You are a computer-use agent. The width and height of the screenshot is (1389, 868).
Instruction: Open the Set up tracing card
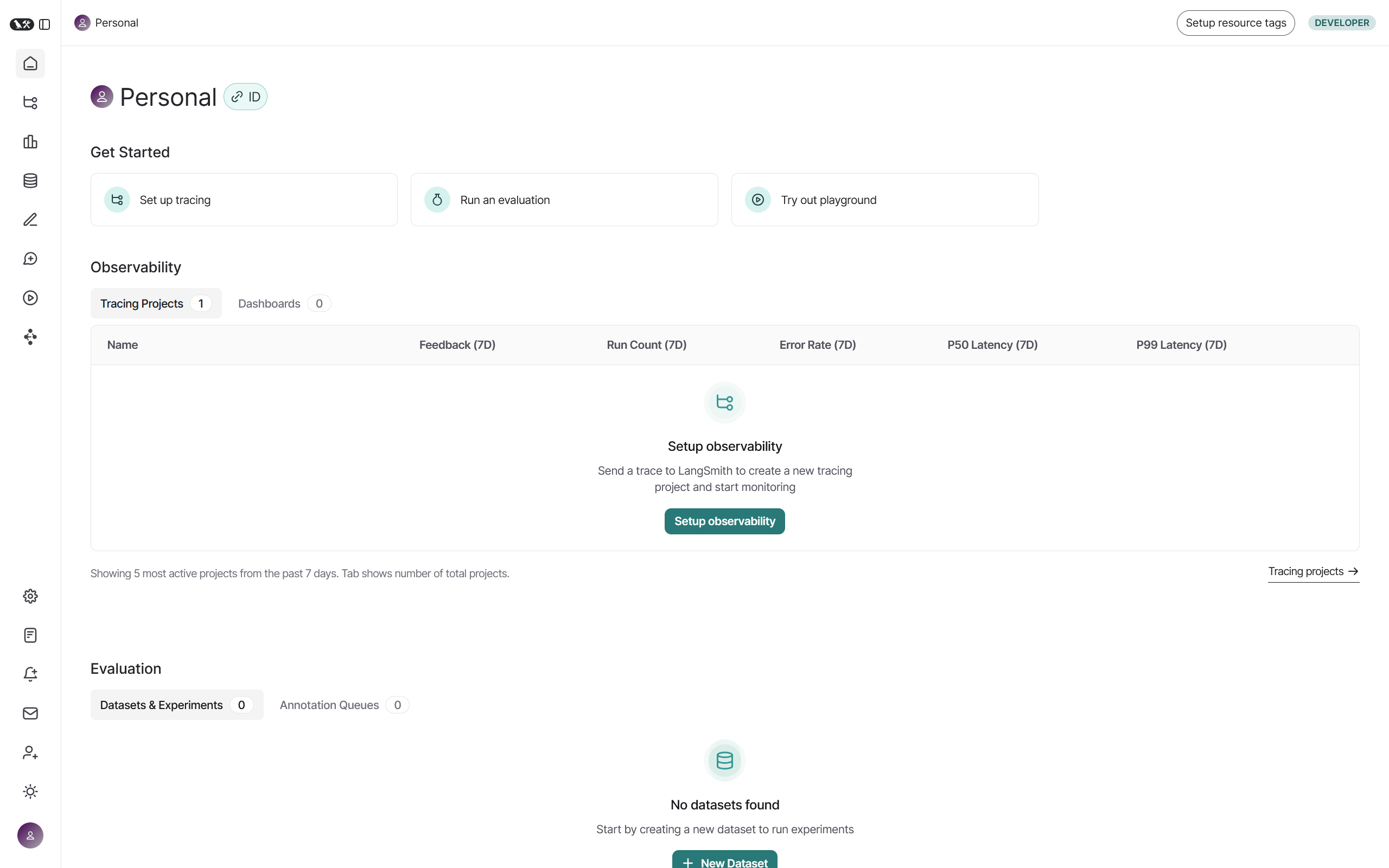244,200
